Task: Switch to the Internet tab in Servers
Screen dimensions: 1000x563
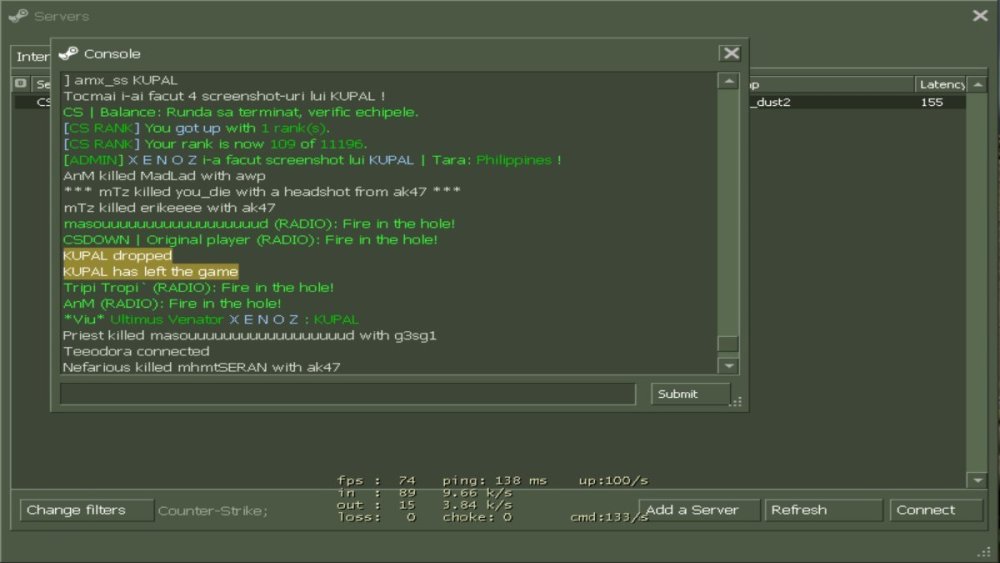Action: 32,57
